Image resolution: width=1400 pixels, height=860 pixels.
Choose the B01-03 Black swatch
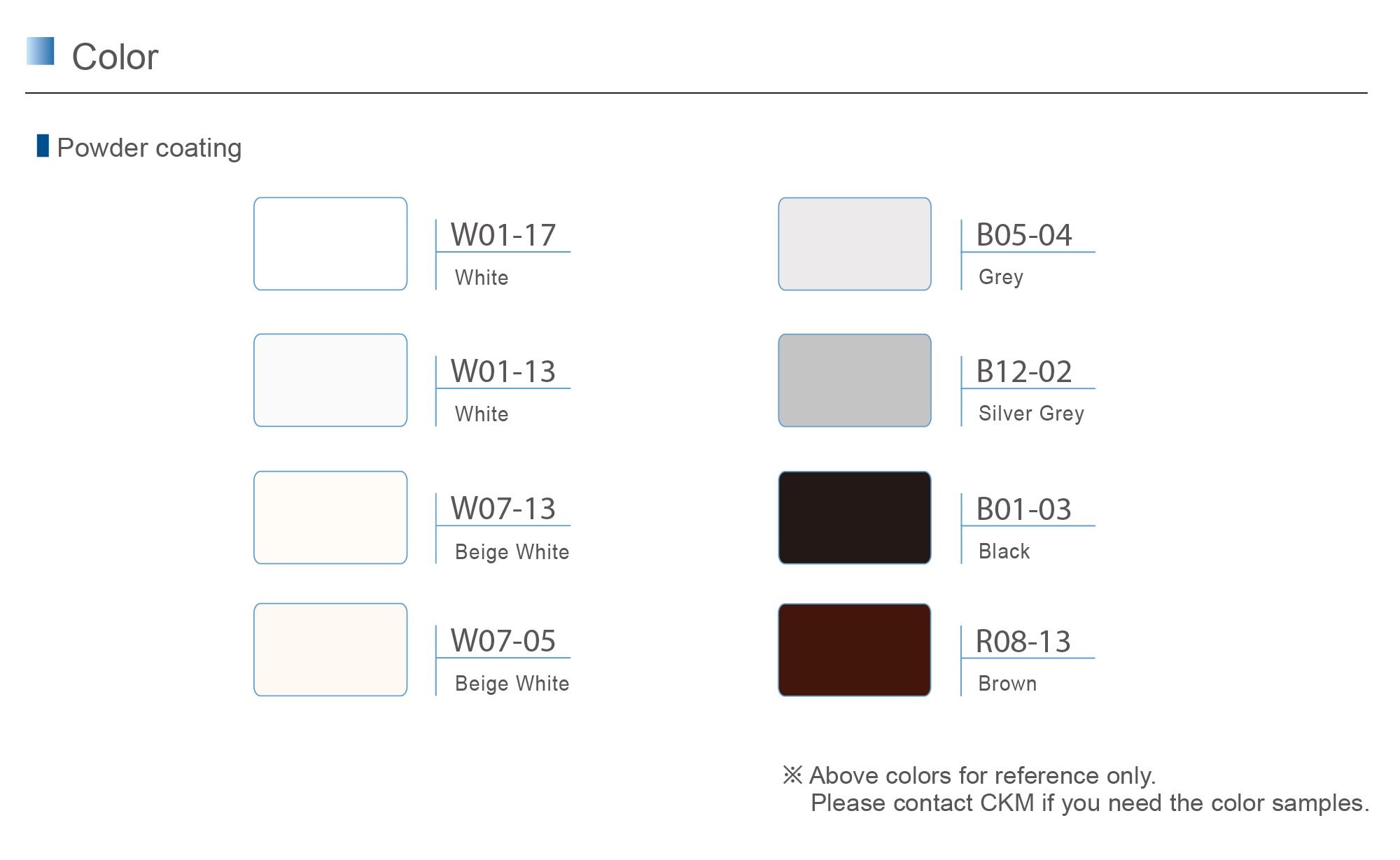[x=855, y=517]
